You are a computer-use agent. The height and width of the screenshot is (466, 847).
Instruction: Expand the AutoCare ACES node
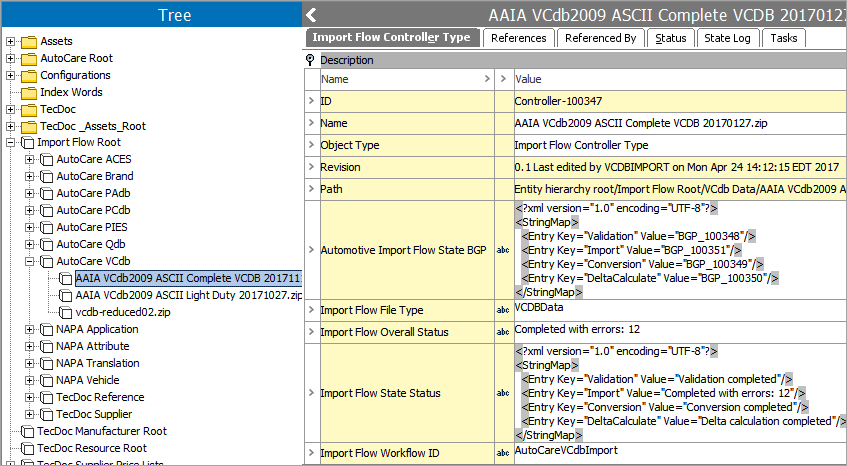30,160
